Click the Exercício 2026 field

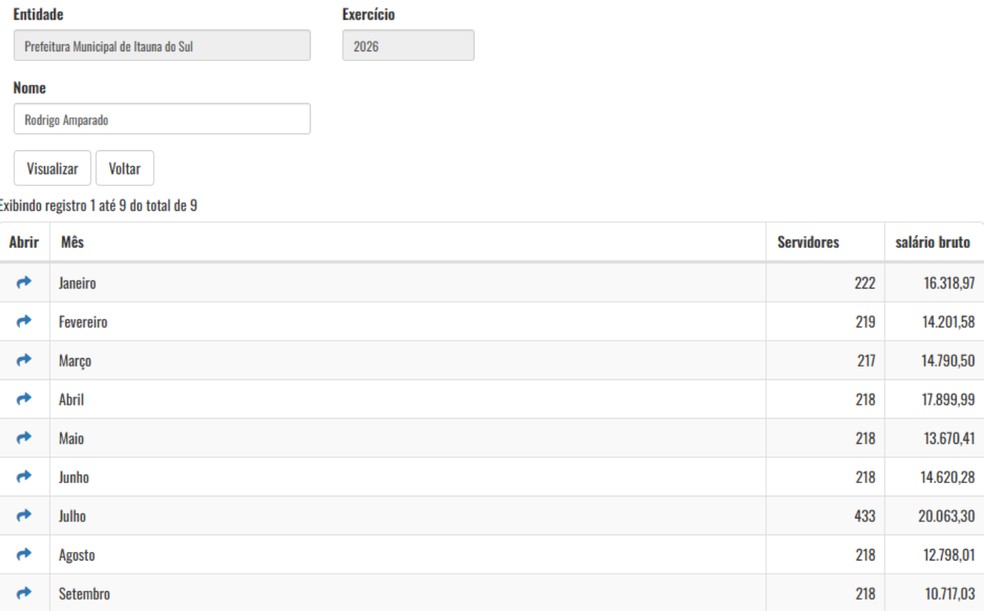tap(408, 46)
